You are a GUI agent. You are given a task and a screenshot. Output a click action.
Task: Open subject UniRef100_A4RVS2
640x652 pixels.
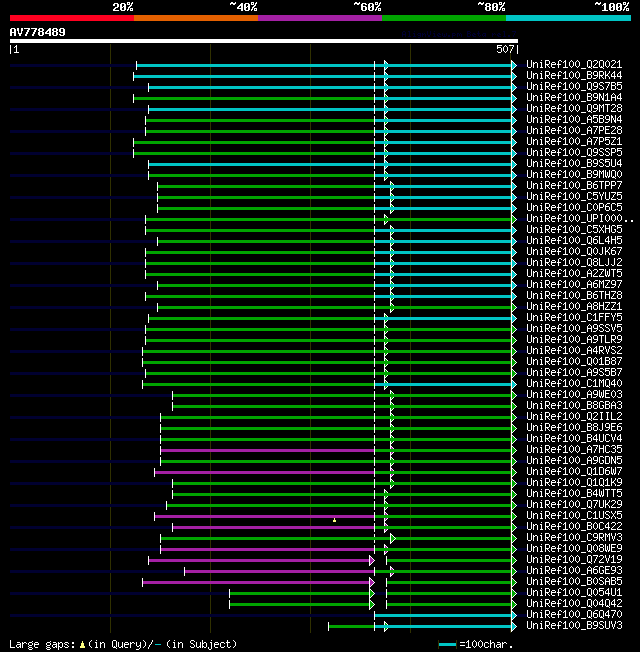[x=574, y=351]
